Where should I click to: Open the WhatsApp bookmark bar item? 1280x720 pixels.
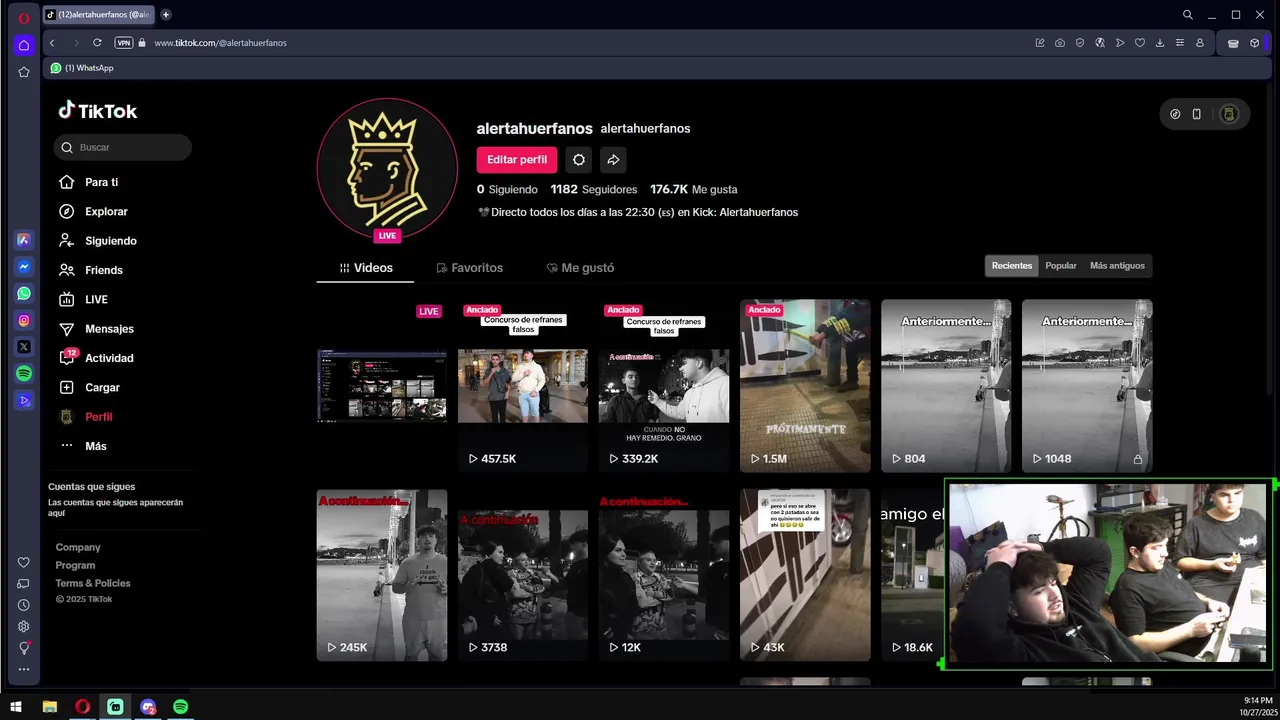(82, 68)
